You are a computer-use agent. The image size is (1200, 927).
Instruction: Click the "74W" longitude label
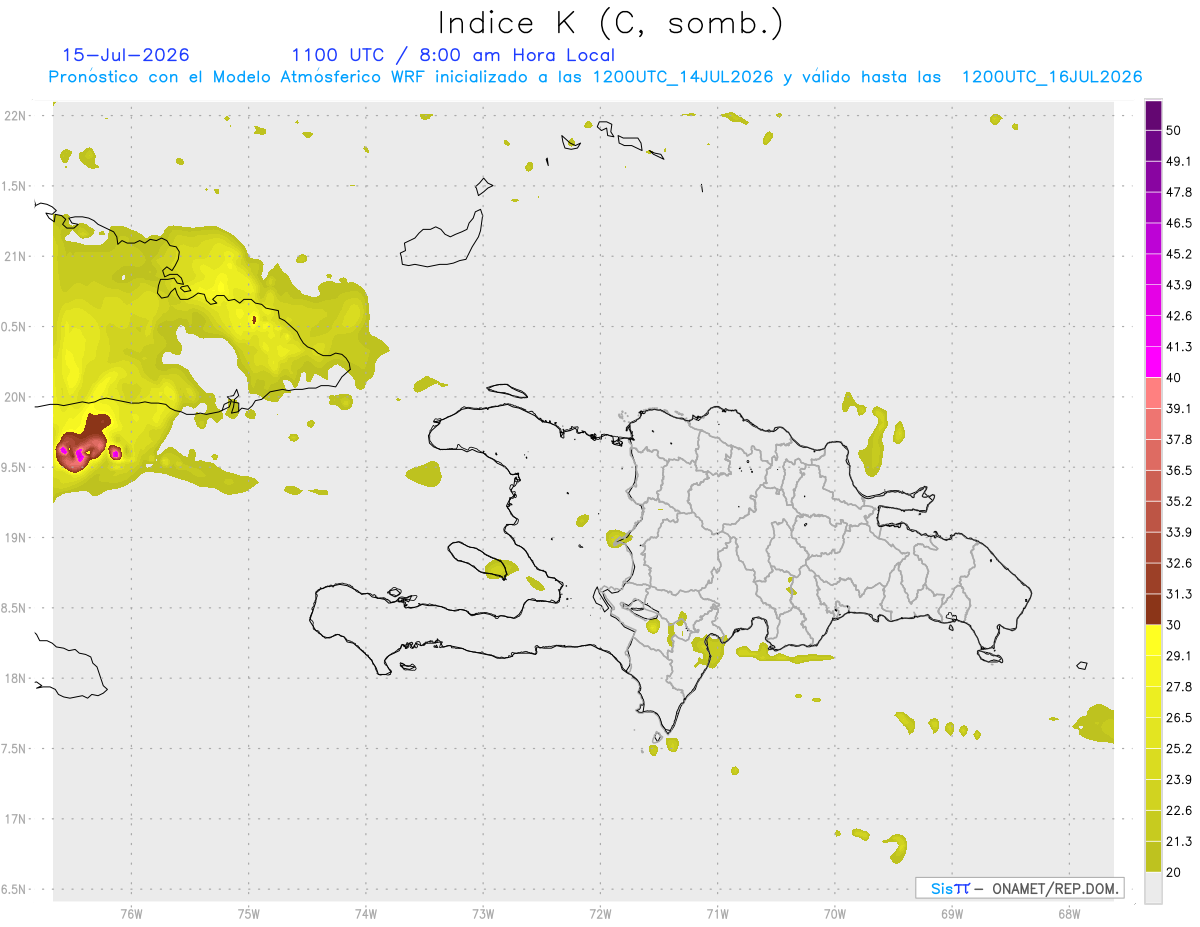pyautogui.click(x=365, y=912)
